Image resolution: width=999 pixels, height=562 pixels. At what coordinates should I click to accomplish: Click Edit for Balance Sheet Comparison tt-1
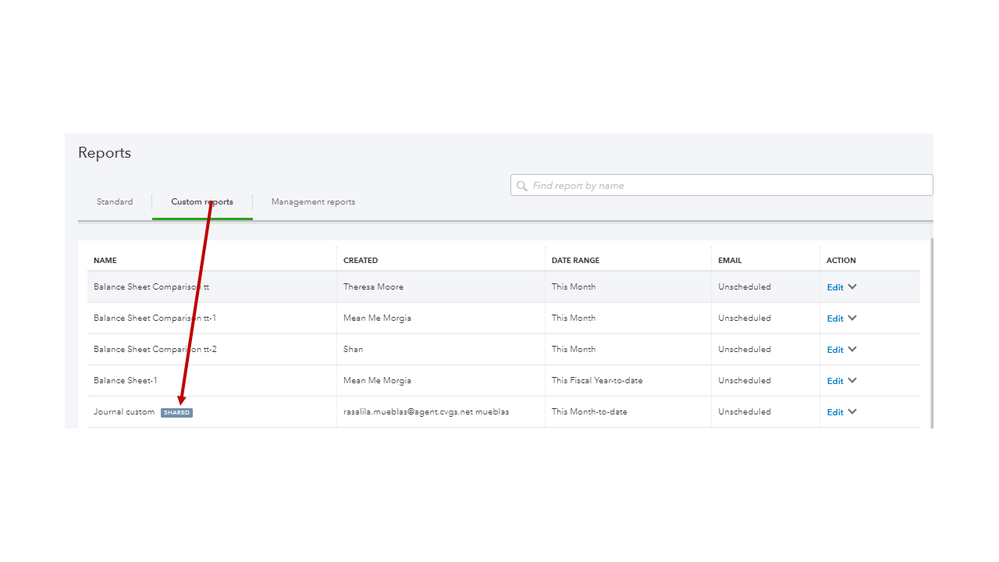click(835, 318)
